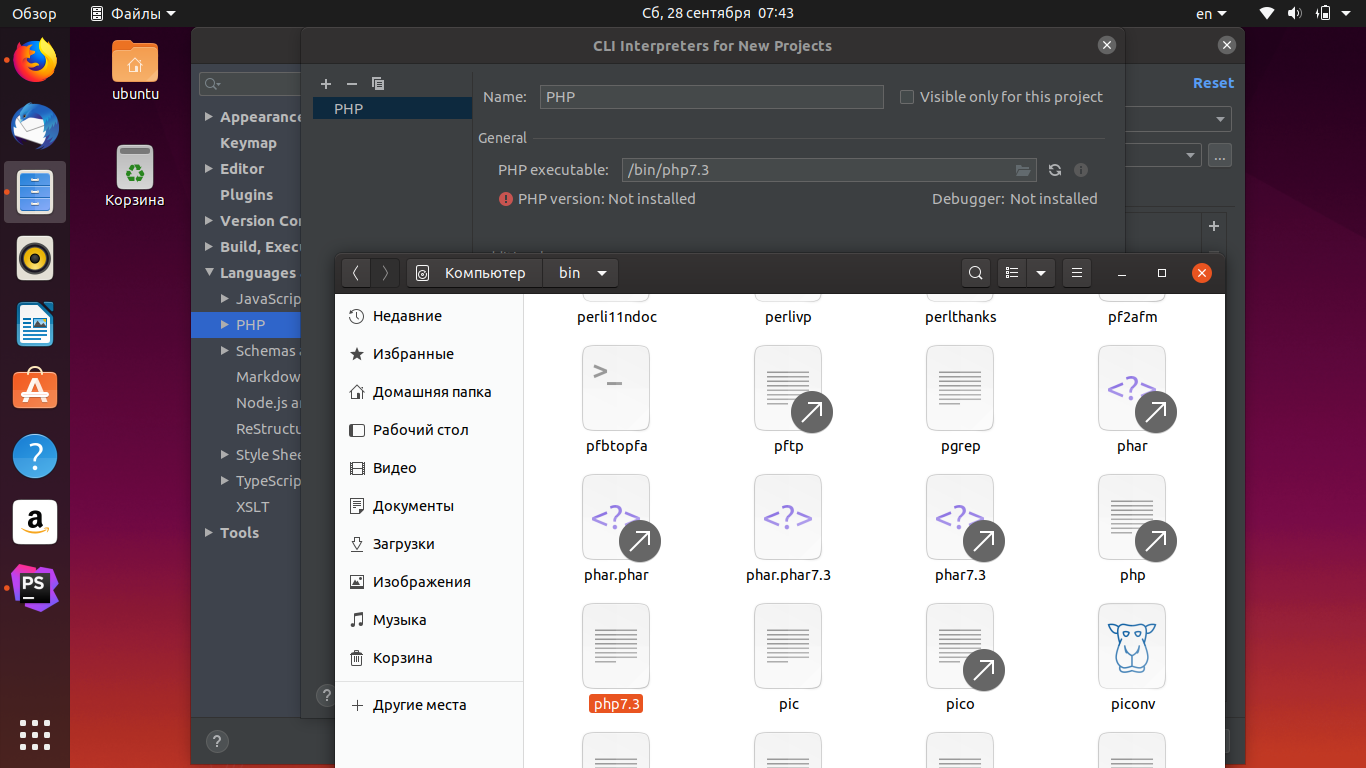Open search in the file manager
The image size is (1366, 768).
coord(975,272)
